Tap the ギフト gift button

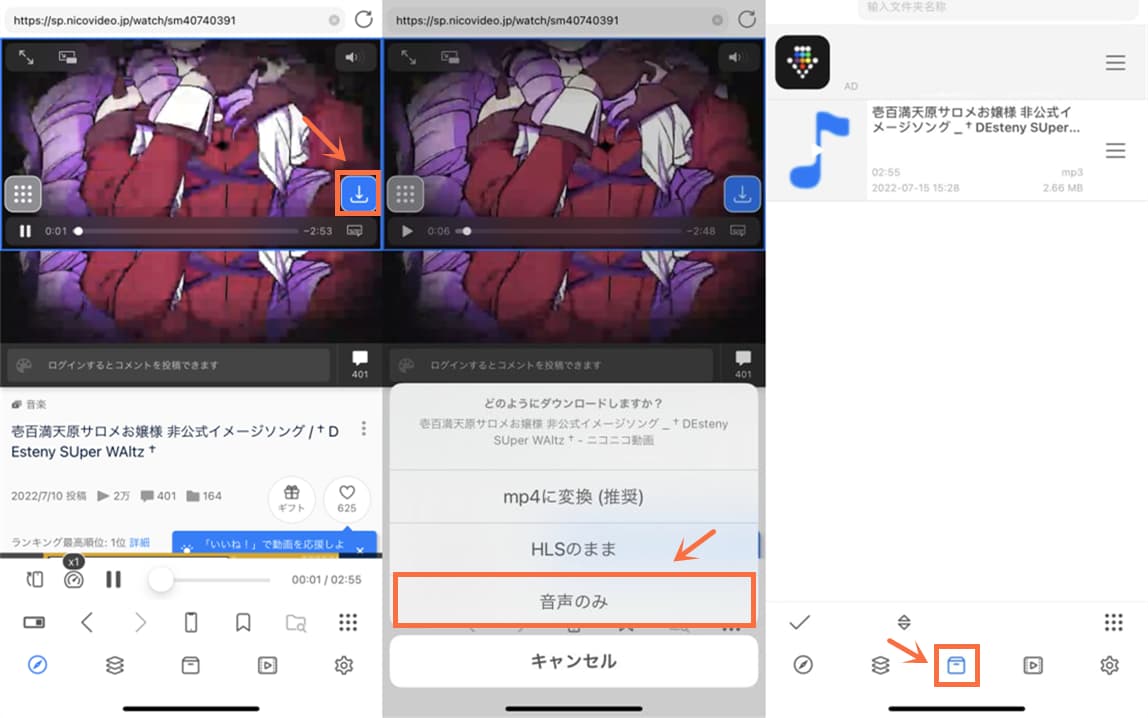291,498
